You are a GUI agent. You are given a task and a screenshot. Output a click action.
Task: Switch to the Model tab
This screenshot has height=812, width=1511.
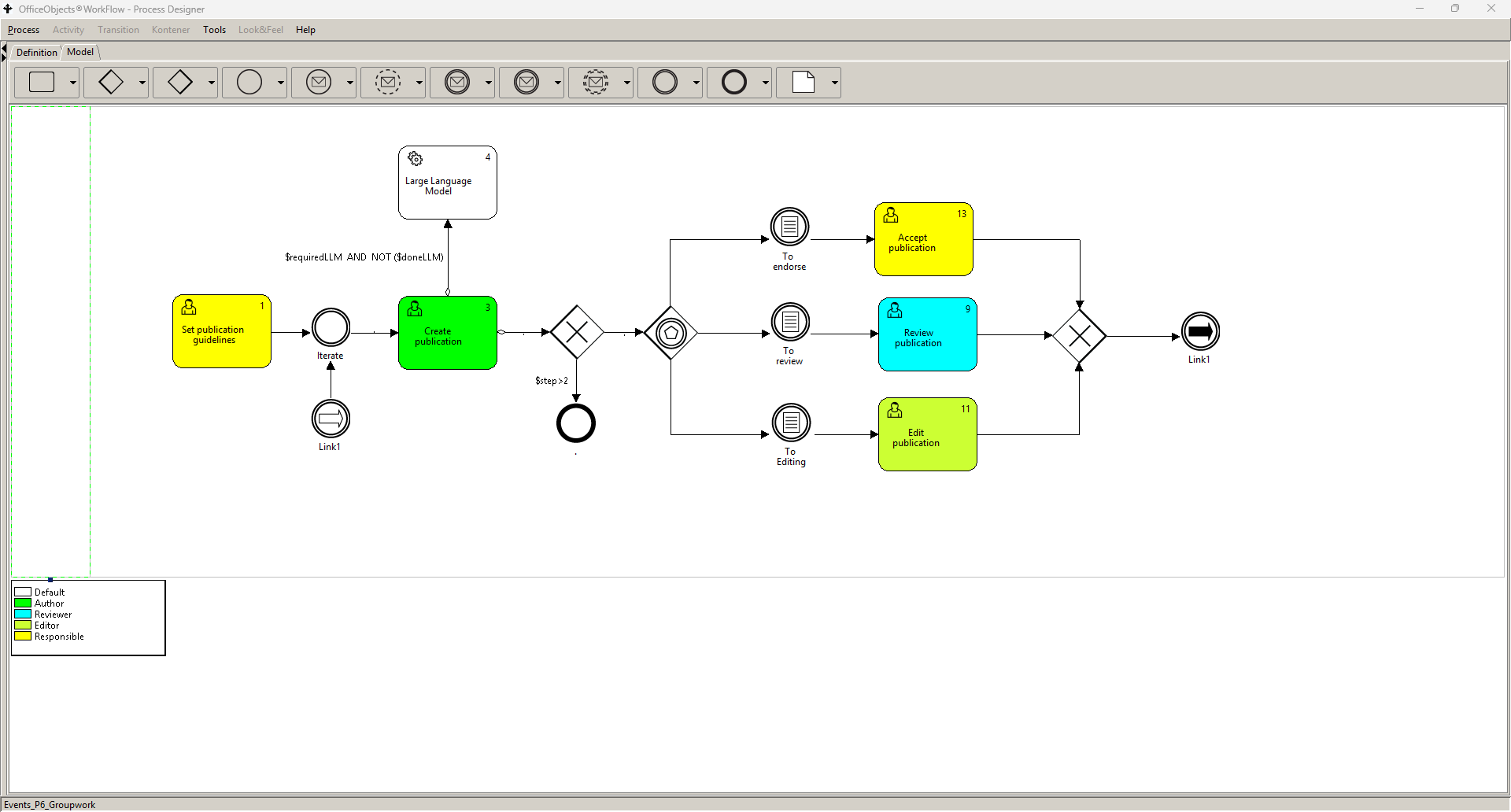pos(80,52)
